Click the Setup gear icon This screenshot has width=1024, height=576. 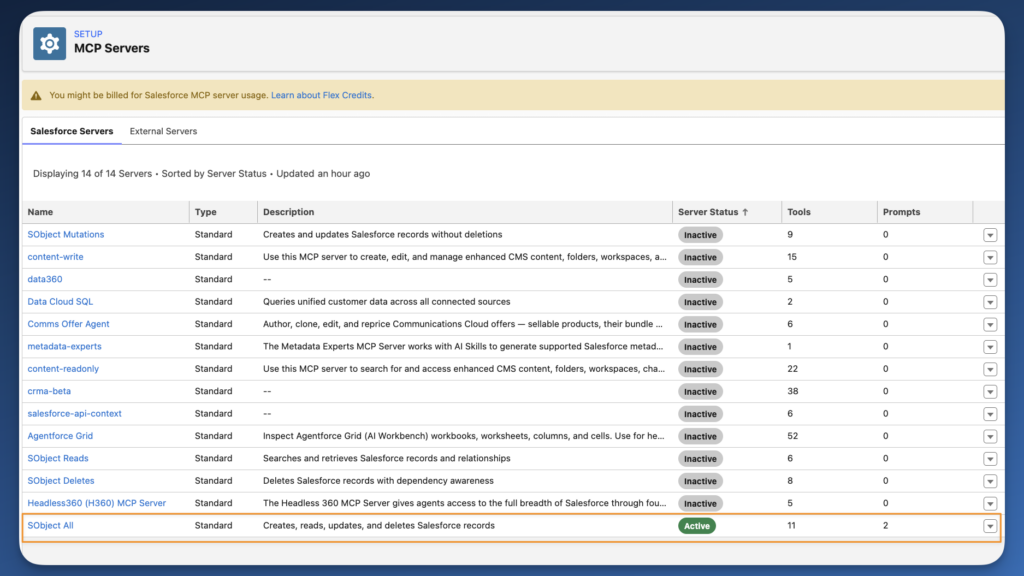click(x=50, y=44)
